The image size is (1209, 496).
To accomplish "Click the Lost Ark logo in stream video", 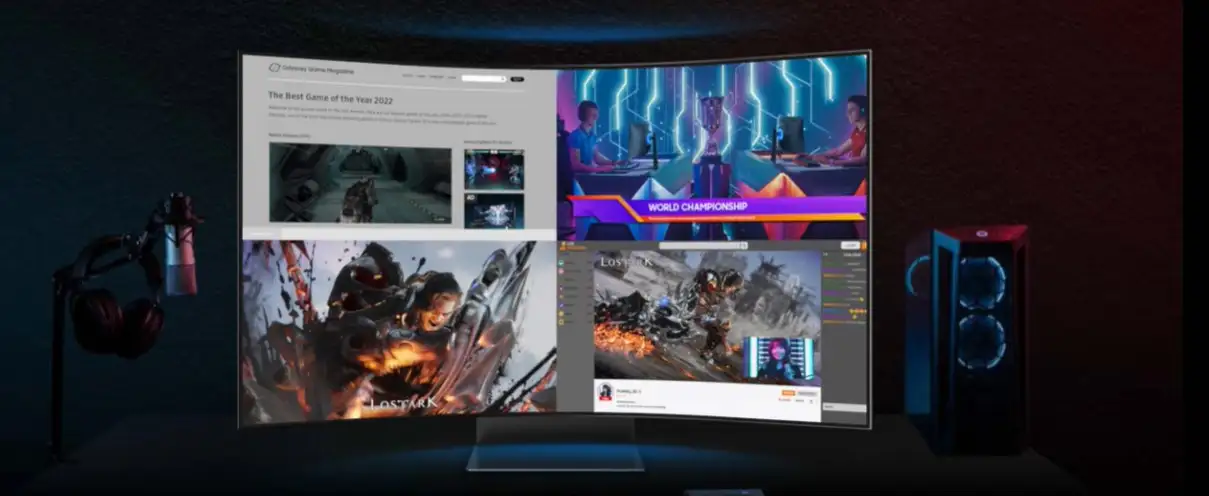I will (x=626, y=262).
